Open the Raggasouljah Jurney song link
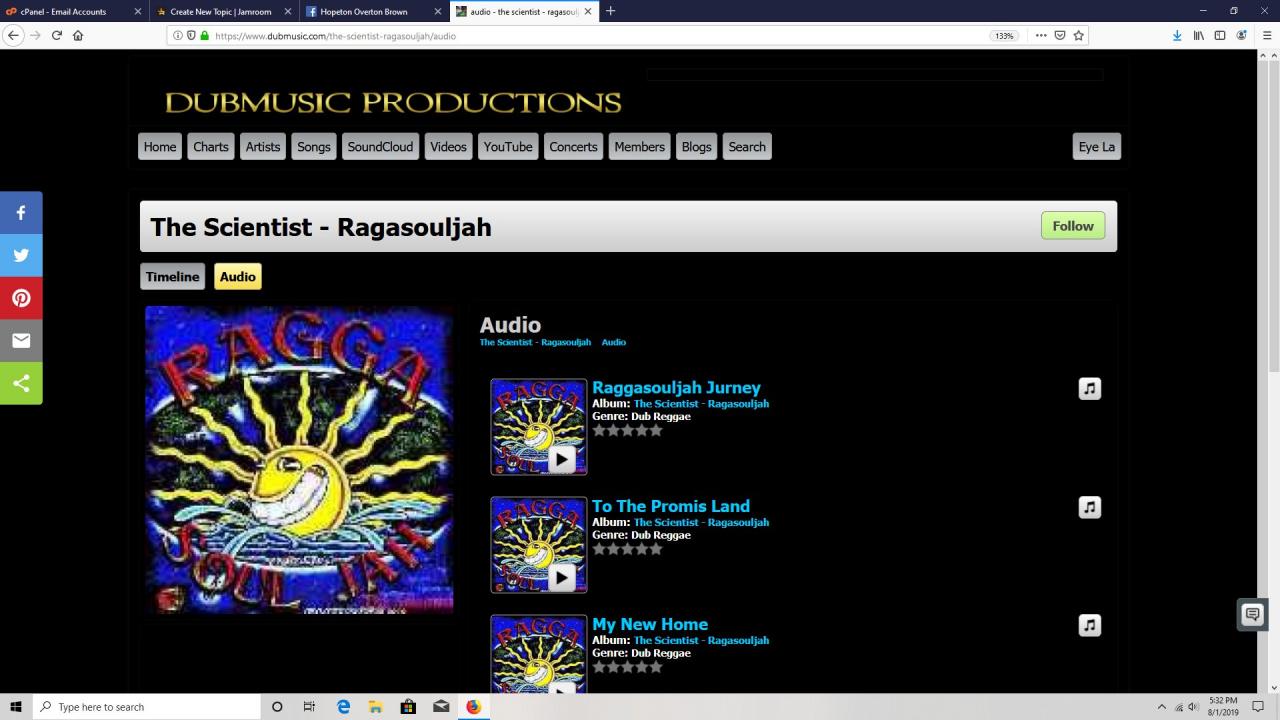1280x720 pixels. (x=676, y=387)
